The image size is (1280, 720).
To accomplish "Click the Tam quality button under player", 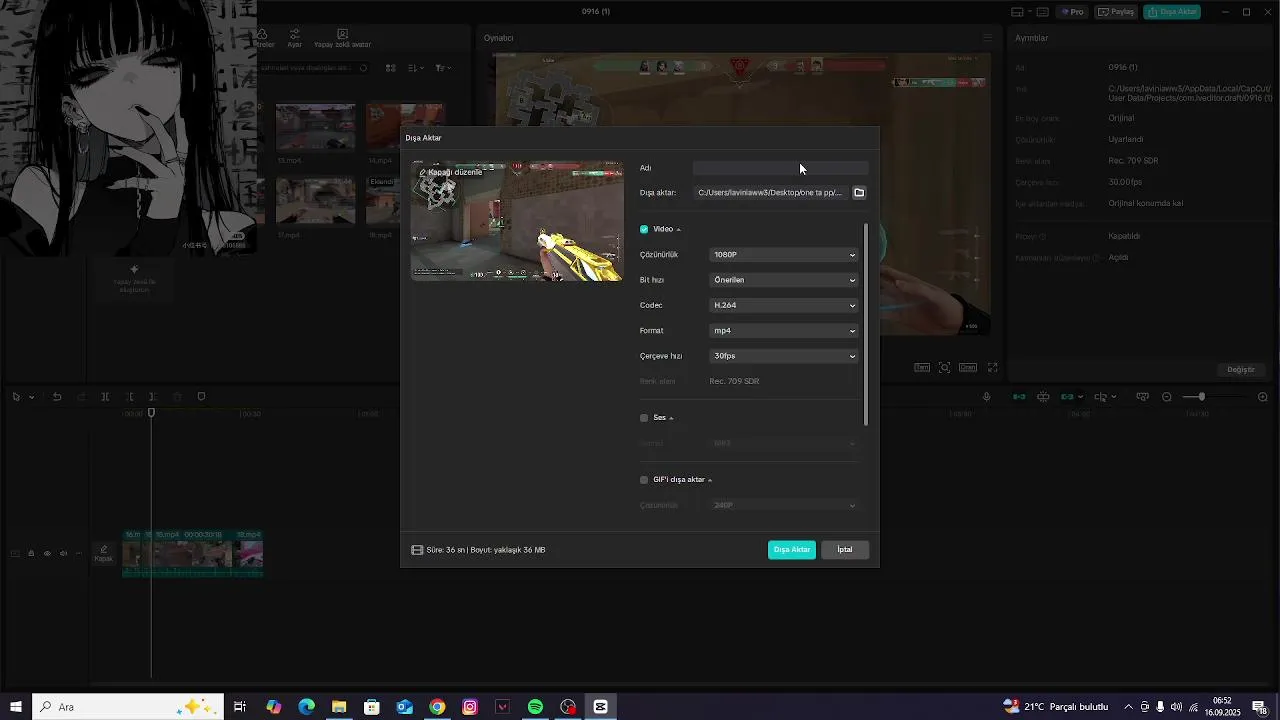I will point(922,368).
